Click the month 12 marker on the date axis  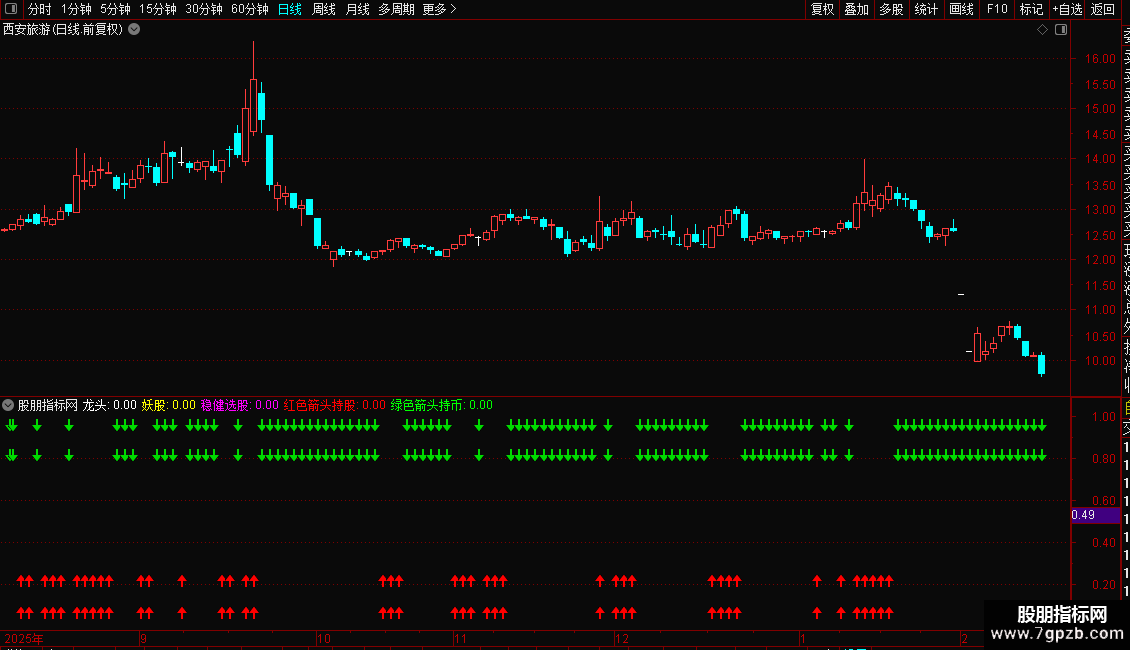click(x=622, y=638)
